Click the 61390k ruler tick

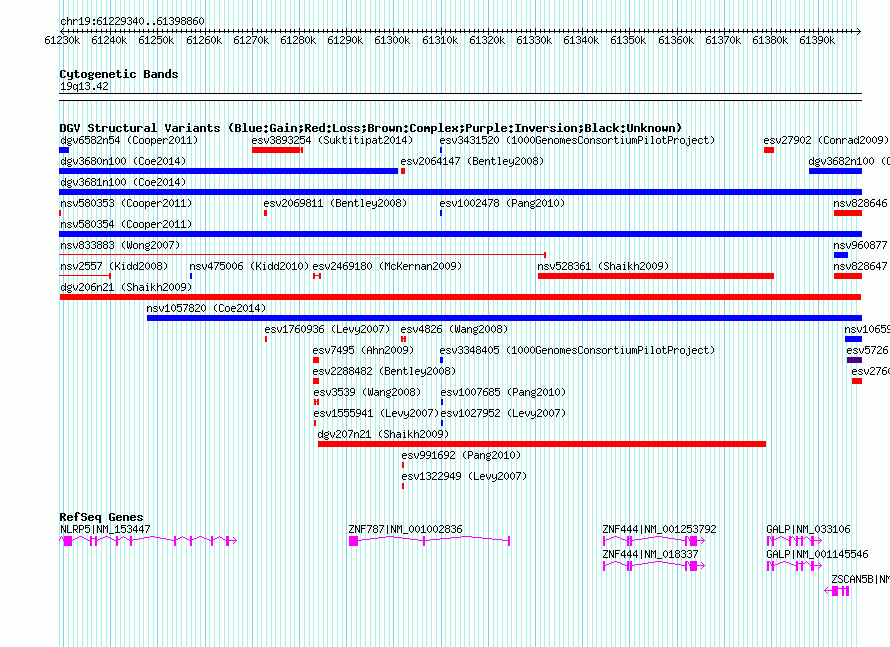(817, 40)
